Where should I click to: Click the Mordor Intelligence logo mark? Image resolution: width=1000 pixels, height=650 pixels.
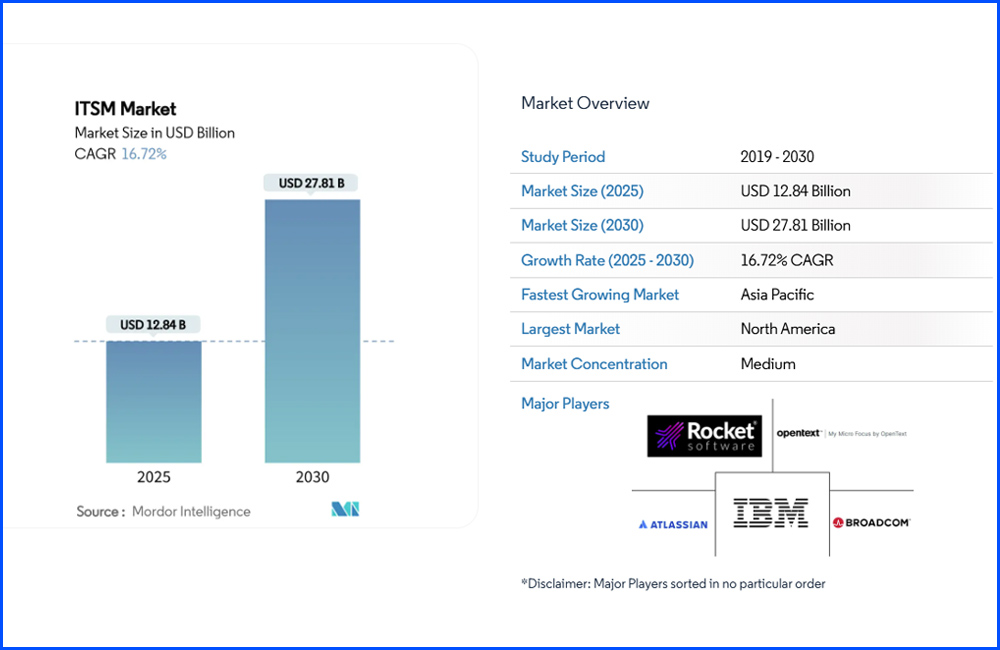[345, 510]
